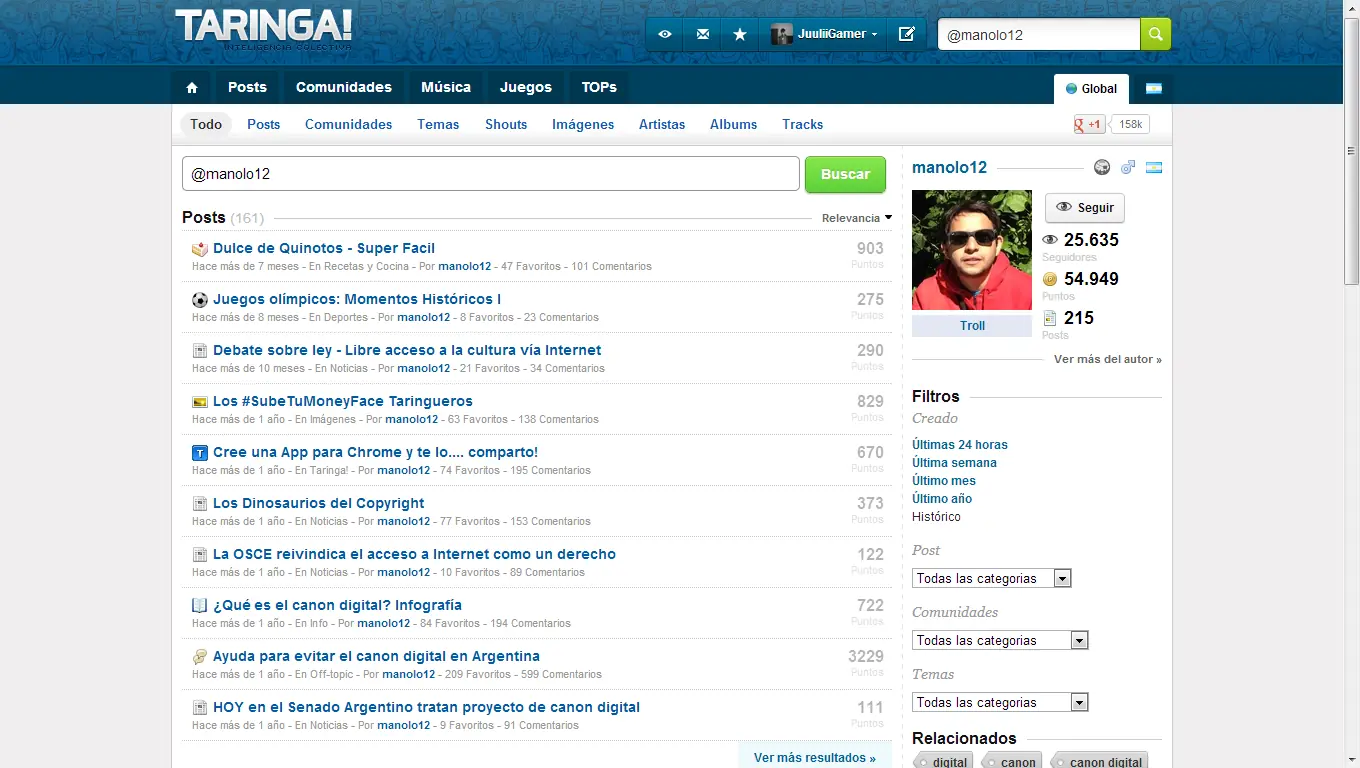
Task: Click the globe icon beside manolo12
Action: pos(1102,167)
